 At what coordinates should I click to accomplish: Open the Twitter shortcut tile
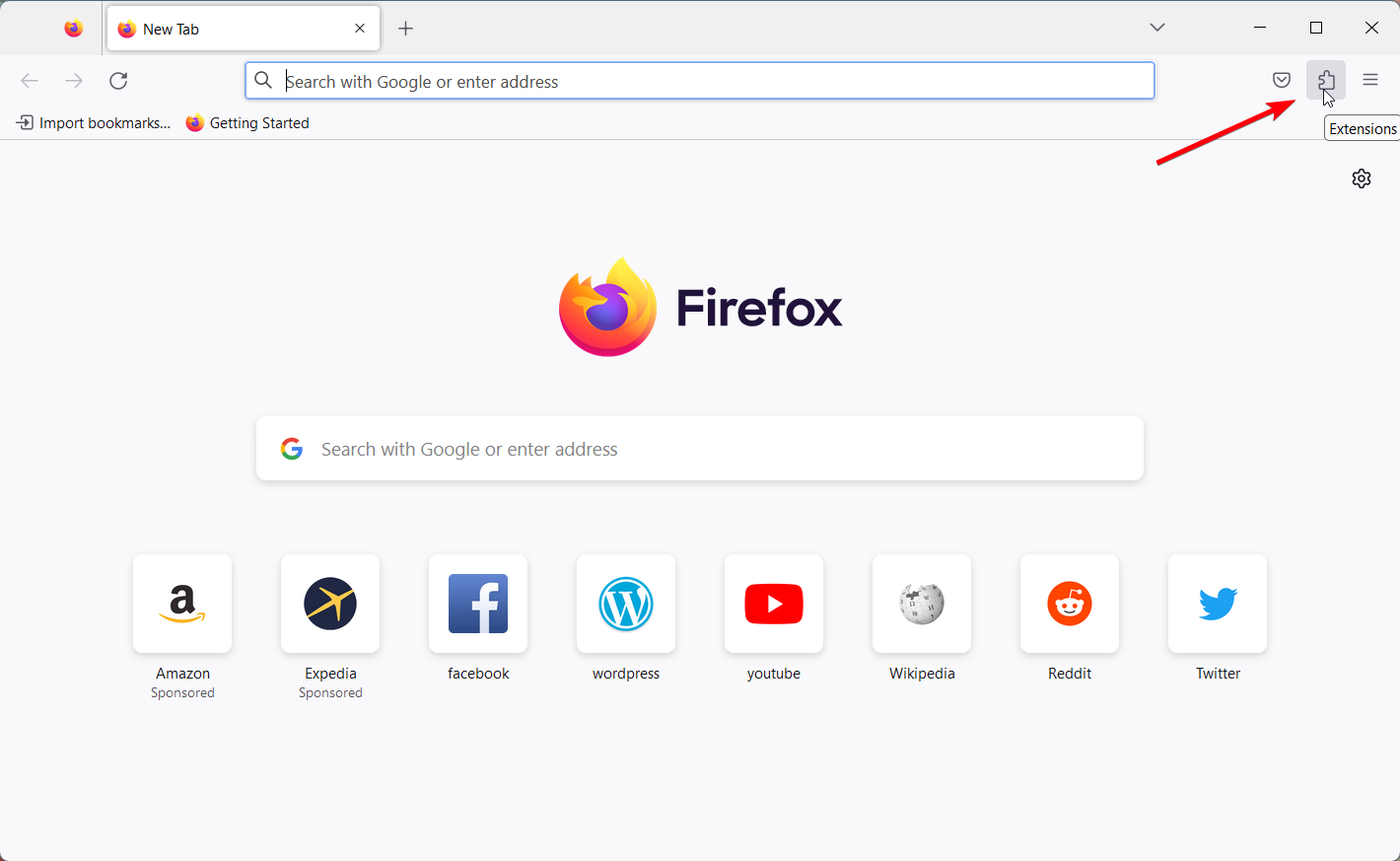[1217, 604]
